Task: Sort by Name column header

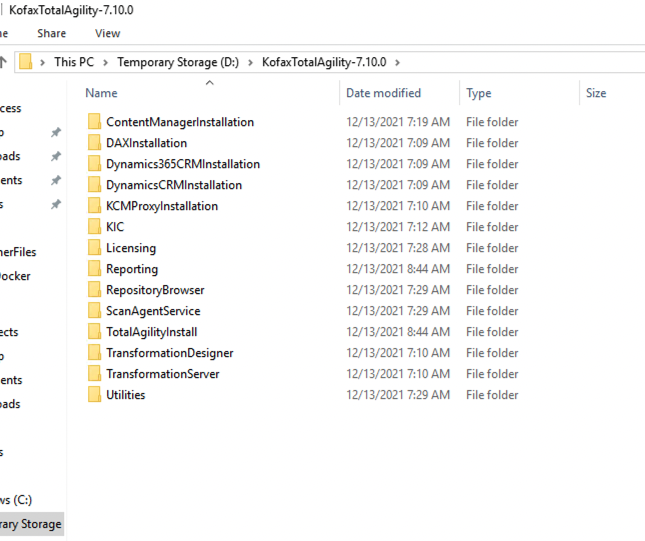Action: [x=101, y=93]
